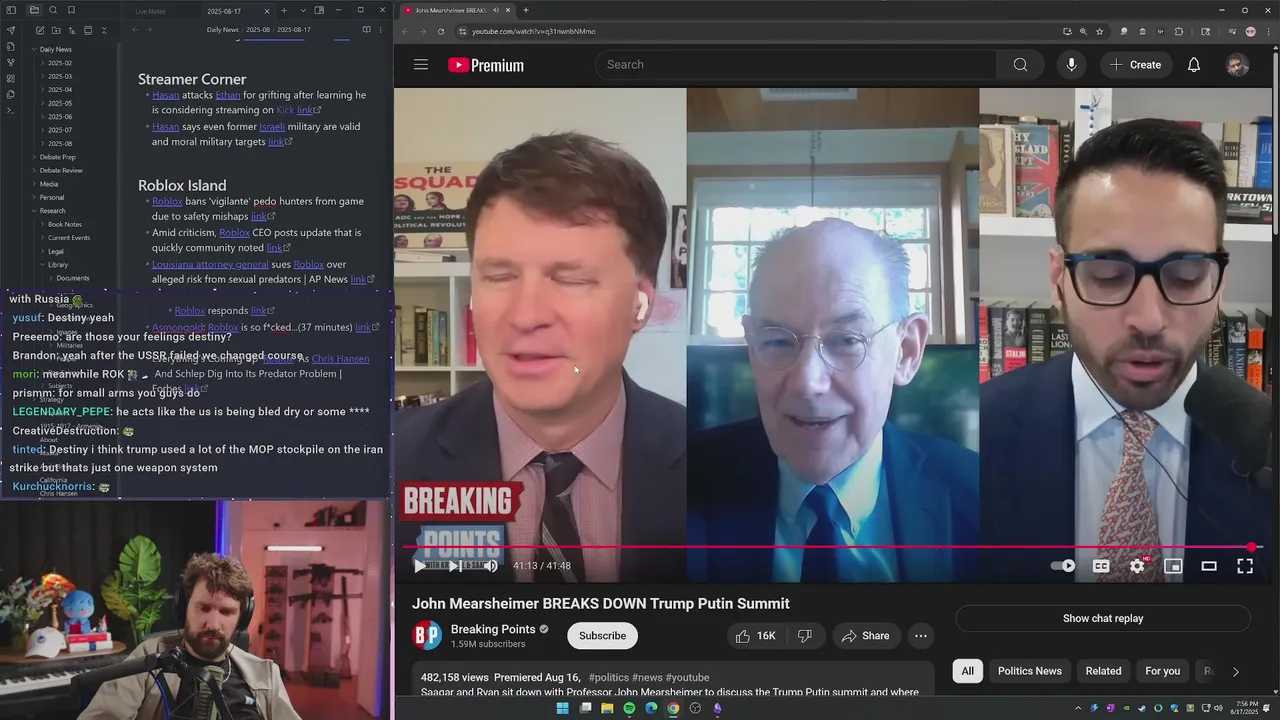Play the video

[x=419, y=566]
